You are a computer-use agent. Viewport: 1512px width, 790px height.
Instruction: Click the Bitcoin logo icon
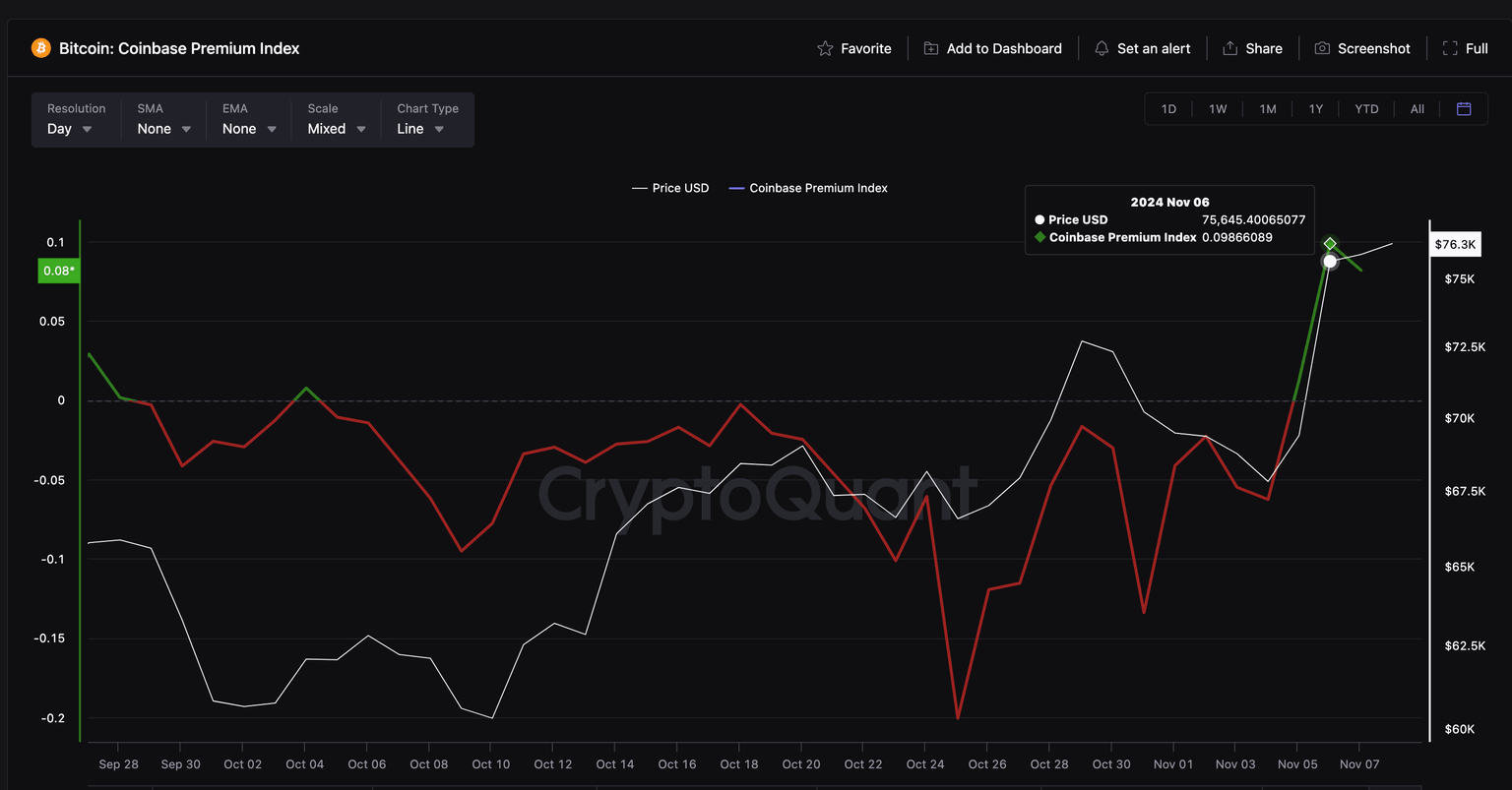click(40, 48)
